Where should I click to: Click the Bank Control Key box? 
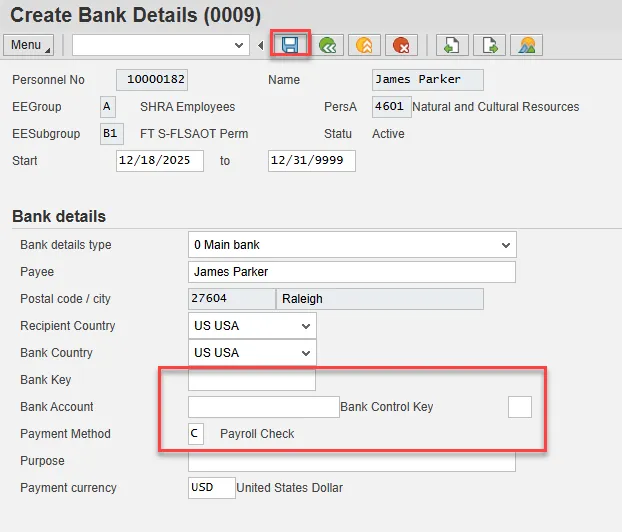click(x=520, y=407)
